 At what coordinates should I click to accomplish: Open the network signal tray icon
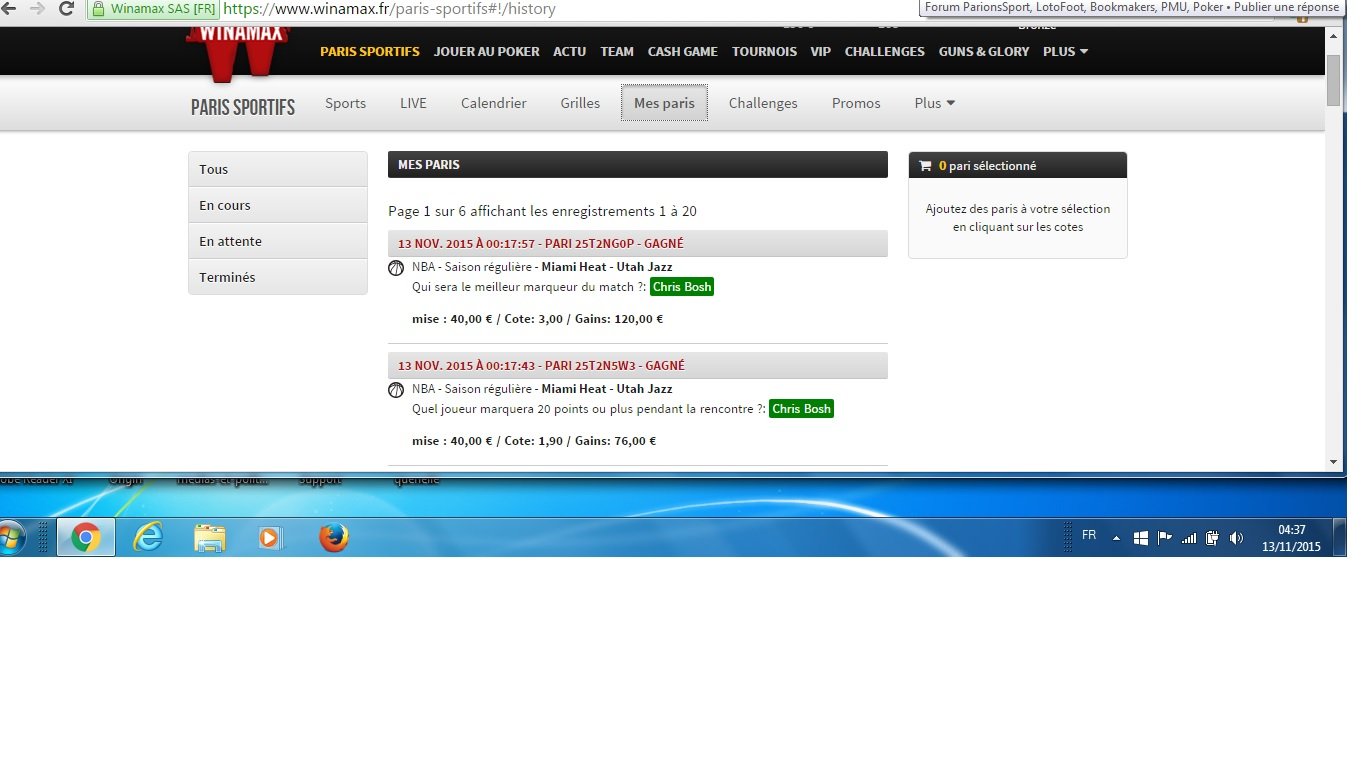[x=1189, y=538]
